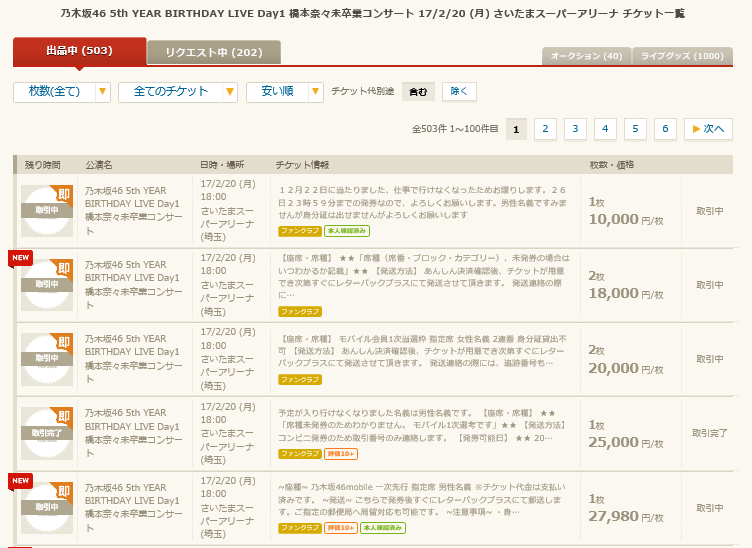
Task: Click the 全503件 1～100件目 result count
Action: pos(455,129)
